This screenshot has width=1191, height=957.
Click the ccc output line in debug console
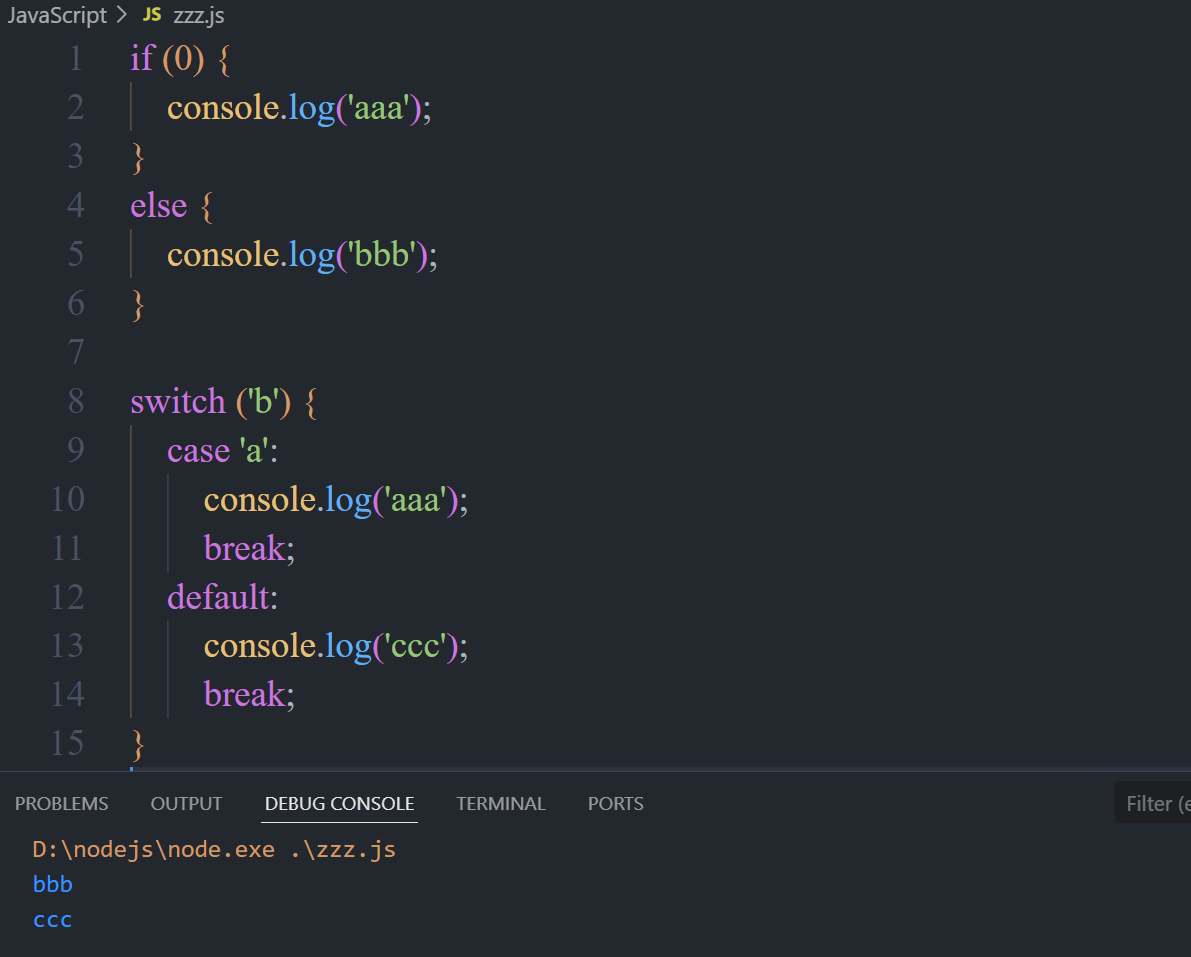point(52,919)
